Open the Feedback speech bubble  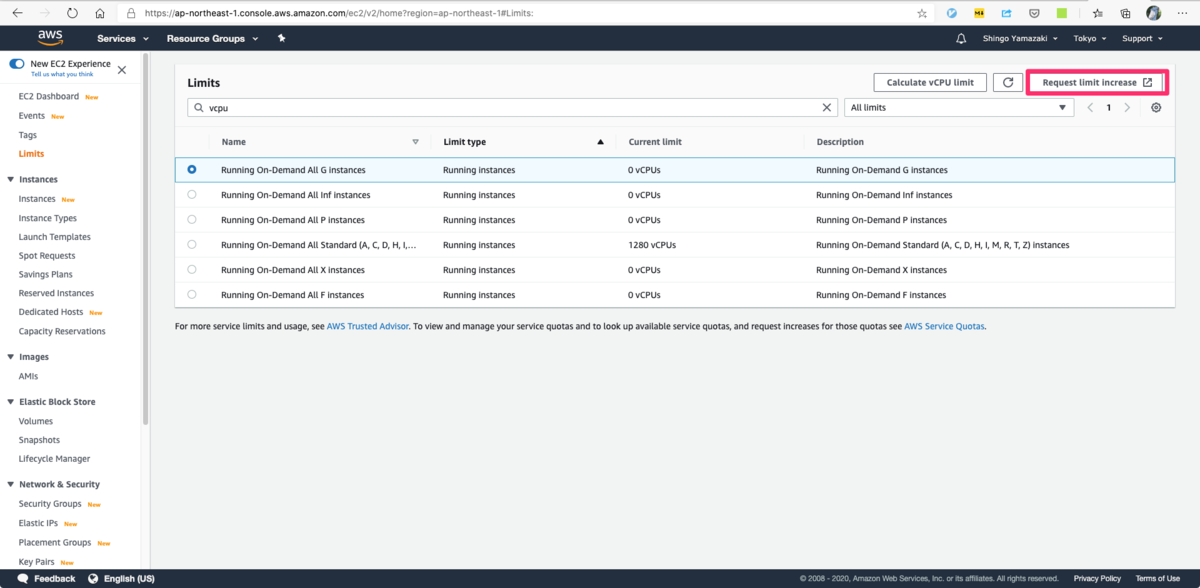coord(22,578)
